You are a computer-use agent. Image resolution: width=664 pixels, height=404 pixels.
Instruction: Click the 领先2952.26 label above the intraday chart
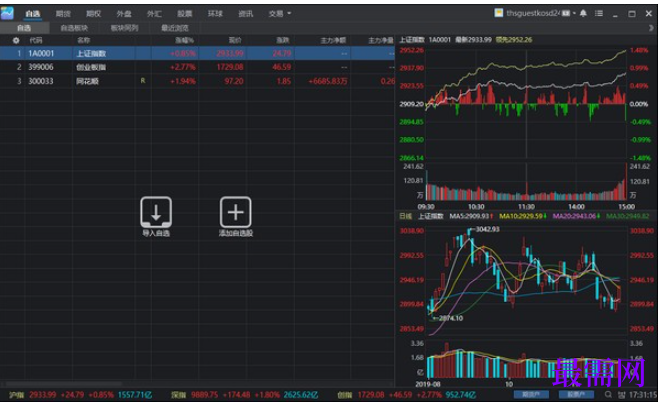[x=514, y=40]
